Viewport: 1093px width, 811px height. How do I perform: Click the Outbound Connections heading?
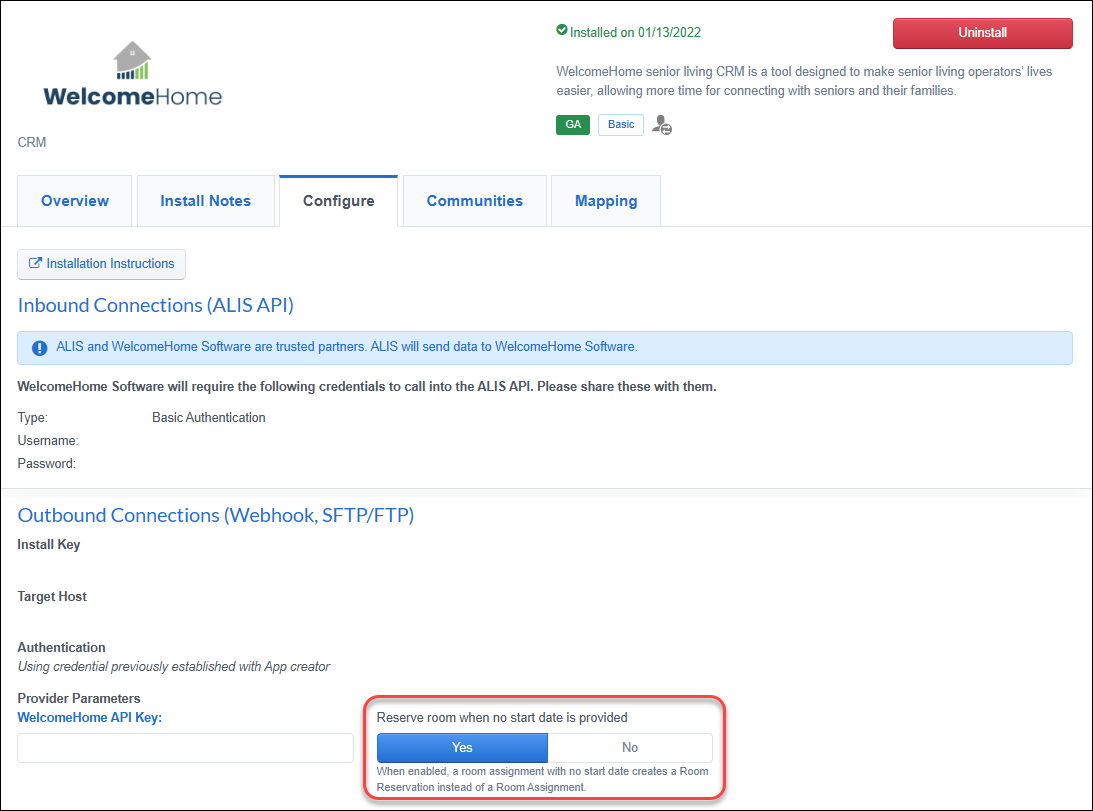(x=215, y=515)
